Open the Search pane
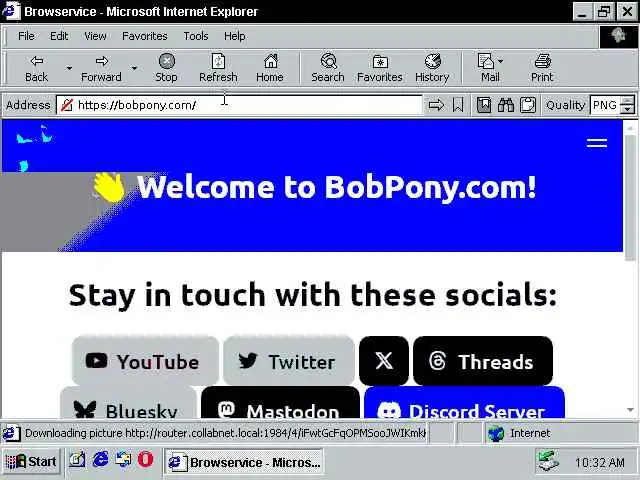The image size is (640, 480). coord(328,68)
